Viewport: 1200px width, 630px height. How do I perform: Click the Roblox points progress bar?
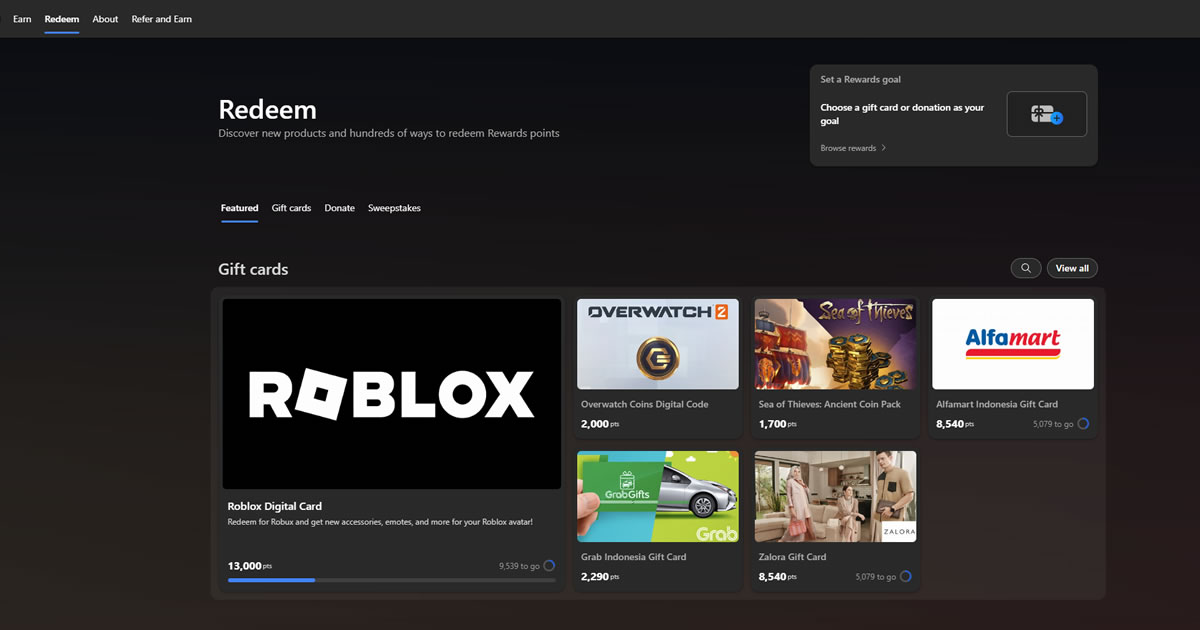392,580
